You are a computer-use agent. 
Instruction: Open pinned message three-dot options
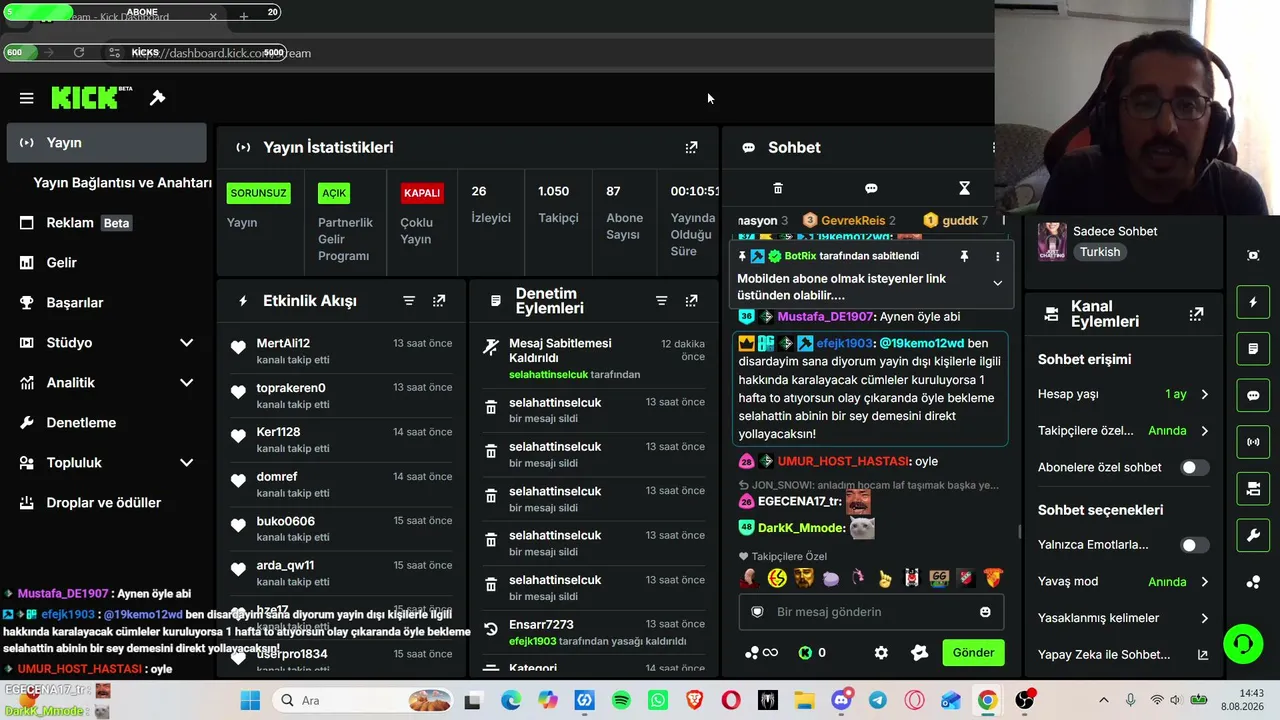pyautogui.click(x=997, y=256)
